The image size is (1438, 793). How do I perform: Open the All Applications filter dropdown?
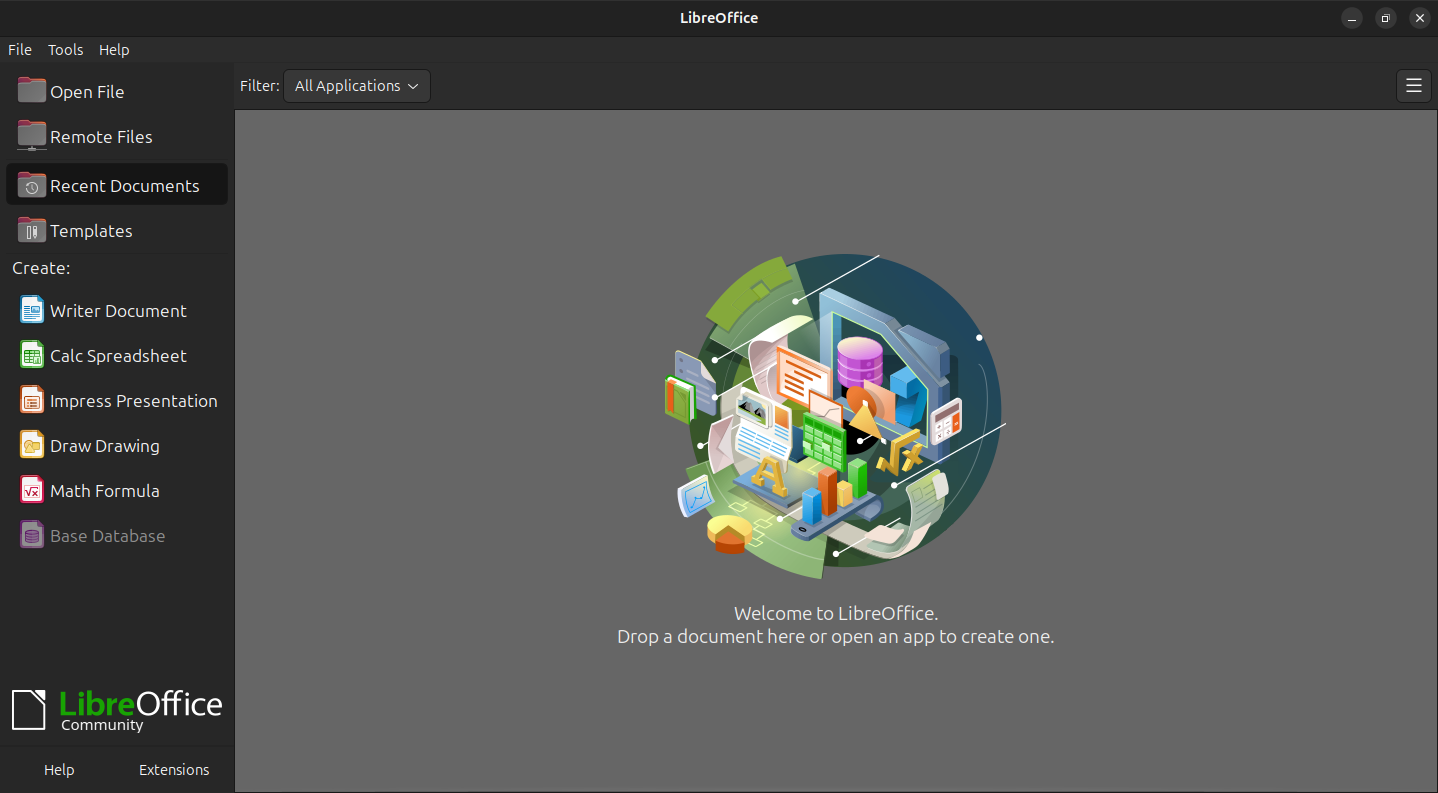click(356, 85)
